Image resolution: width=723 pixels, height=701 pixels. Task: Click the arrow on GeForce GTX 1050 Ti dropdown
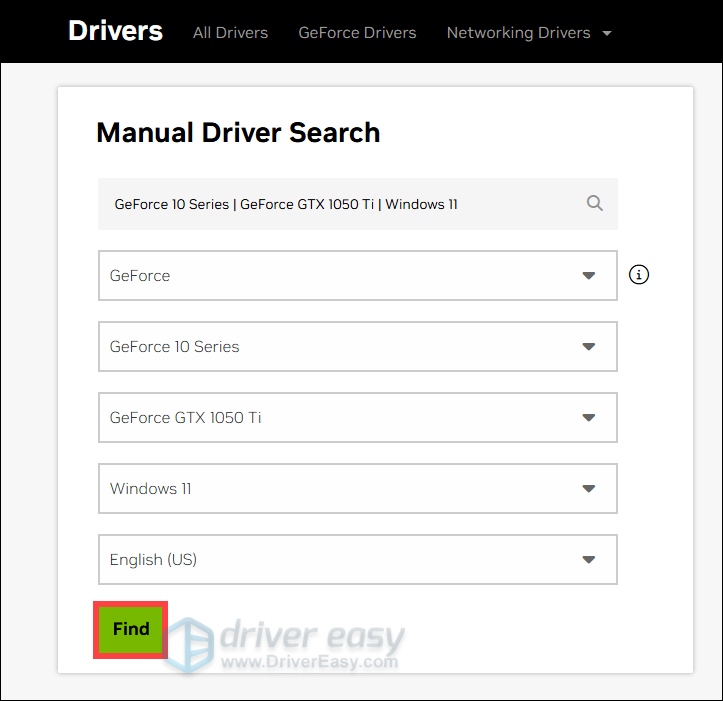tap(589, 418)
